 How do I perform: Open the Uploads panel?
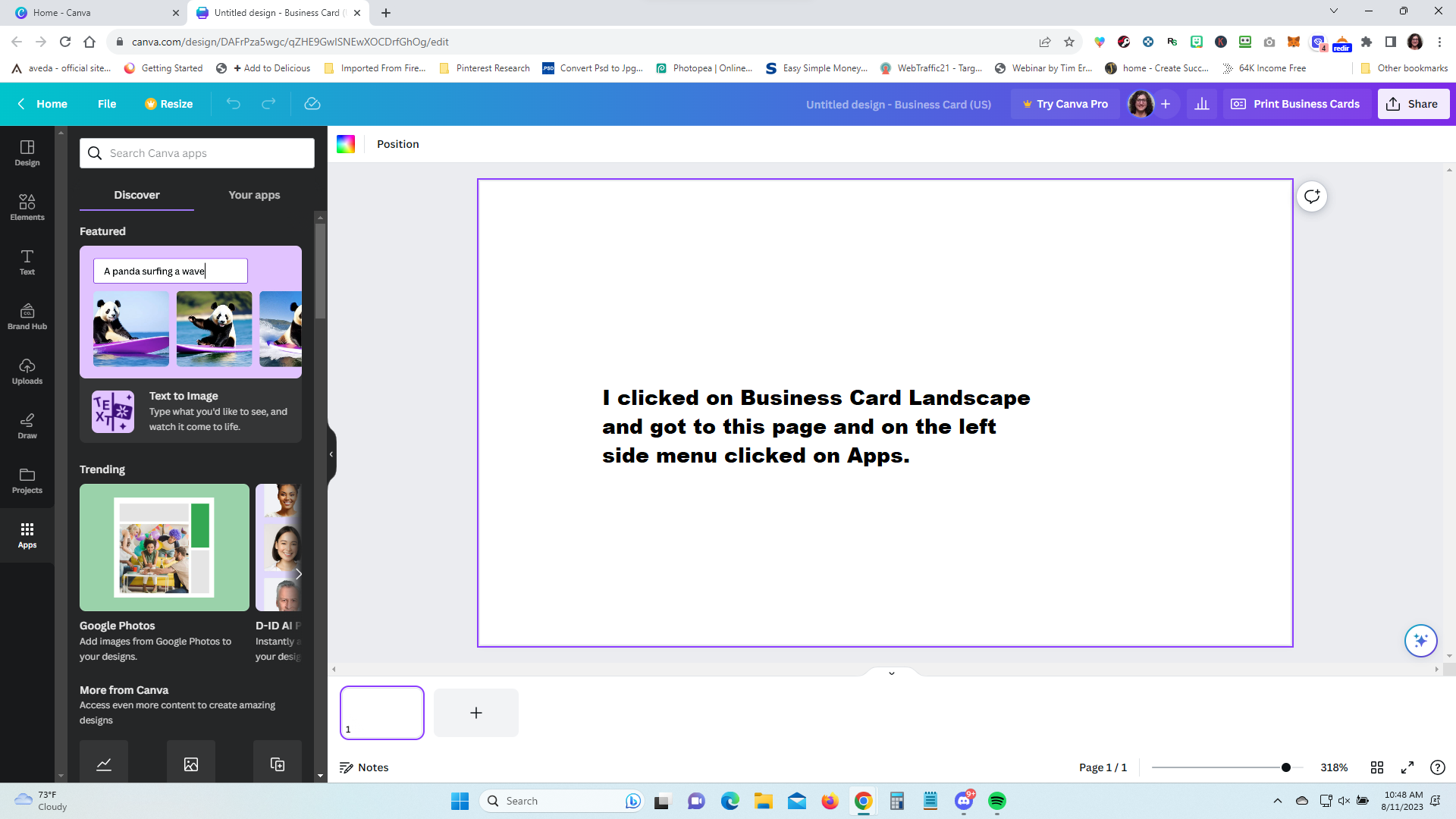[x=27, y=371]
